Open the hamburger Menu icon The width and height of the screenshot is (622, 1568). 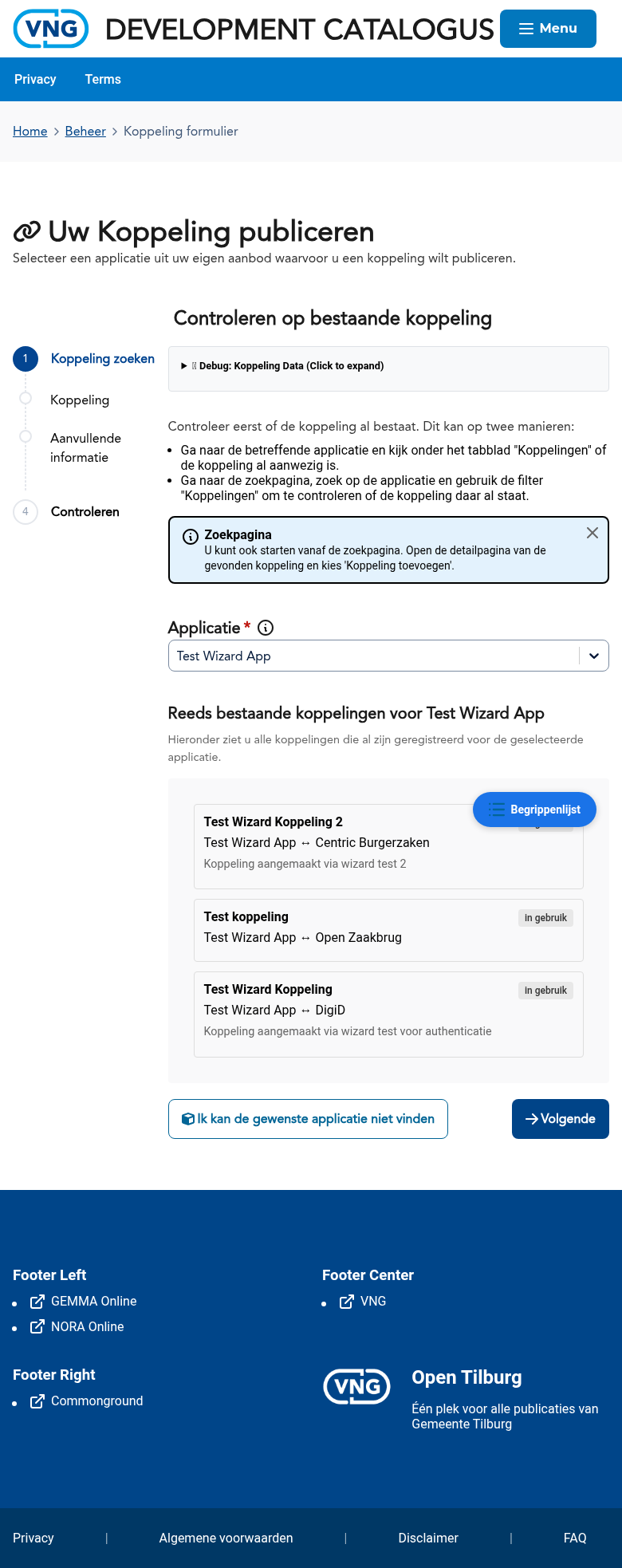(526, 29)
